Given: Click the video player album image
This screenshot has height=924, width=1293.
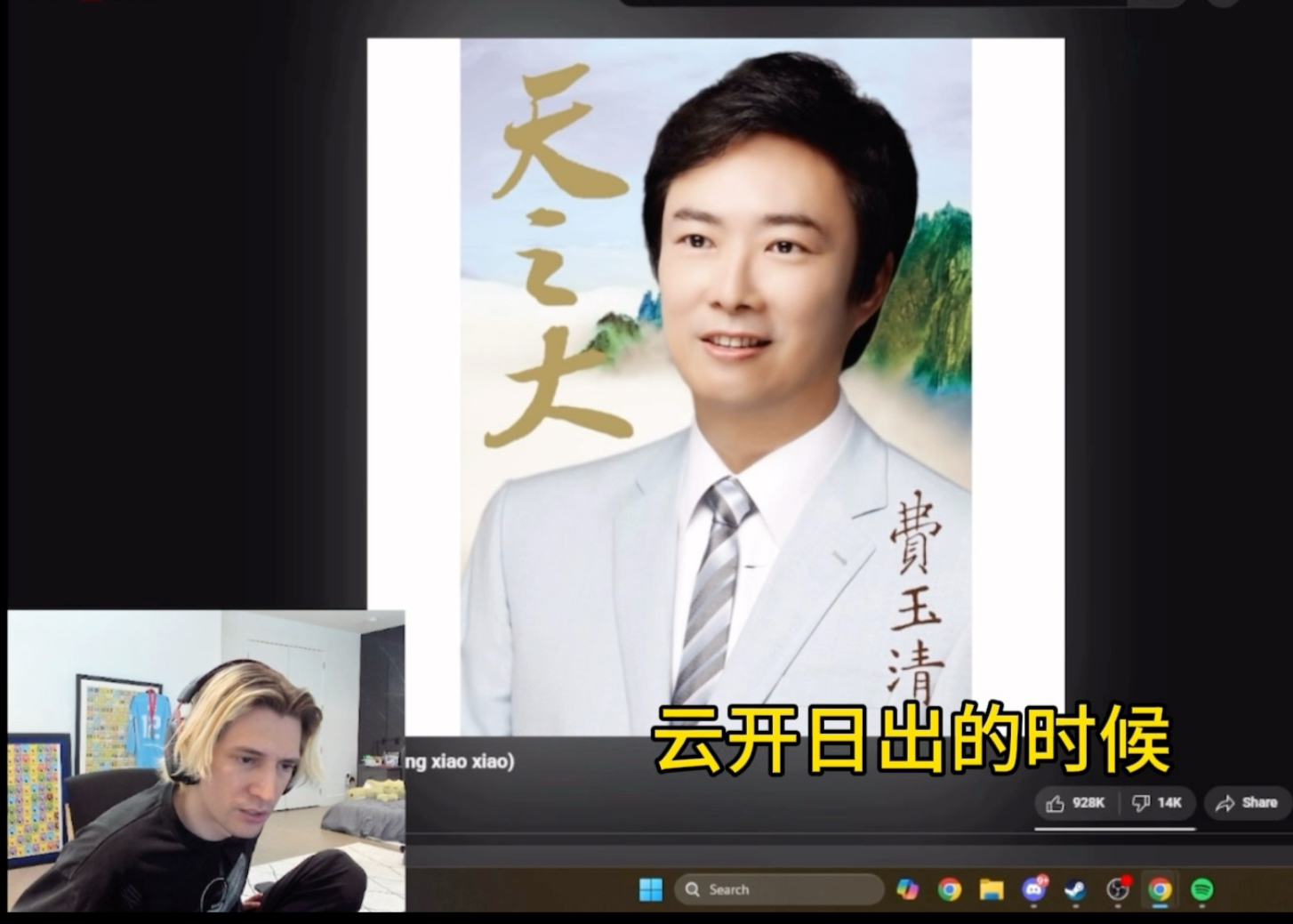Looking at the screenshot, I should [715, 387].
